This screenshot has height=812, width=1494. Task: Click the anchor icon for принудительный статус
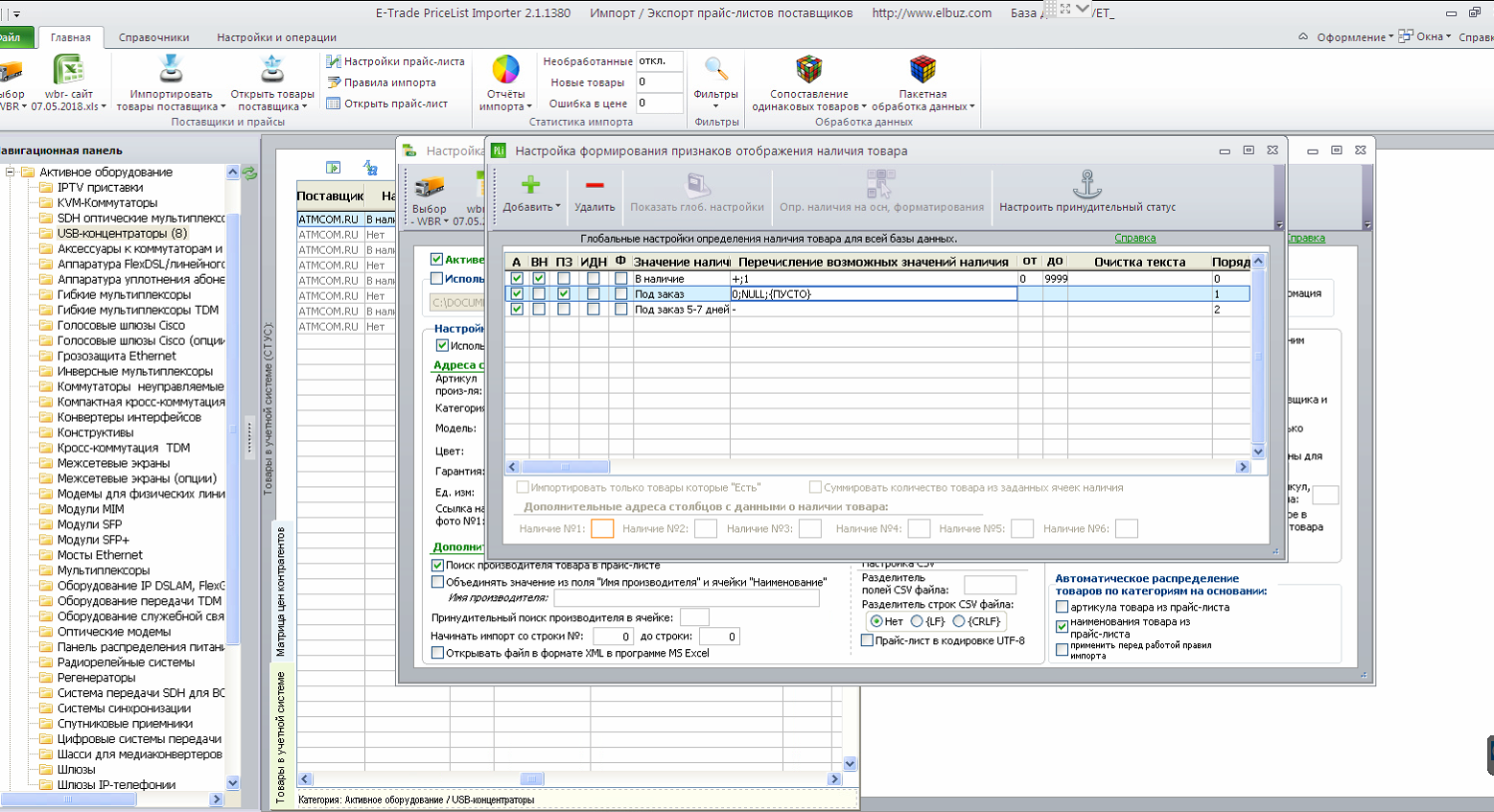pos(1086,183)
